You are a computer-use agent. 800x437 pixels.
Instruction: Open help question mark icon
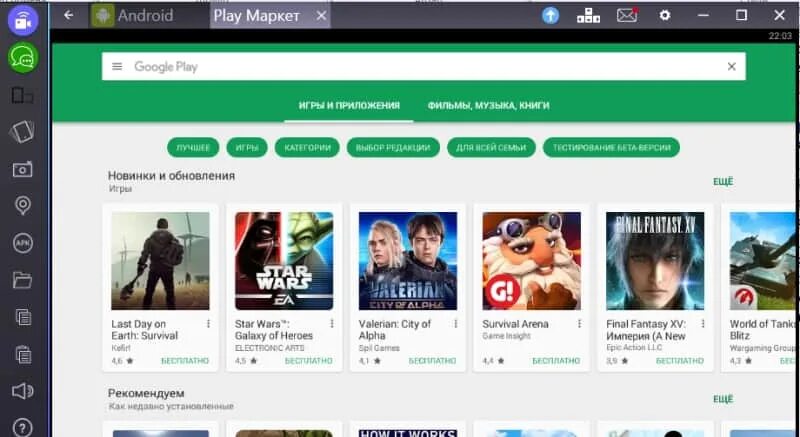point(22,427)
